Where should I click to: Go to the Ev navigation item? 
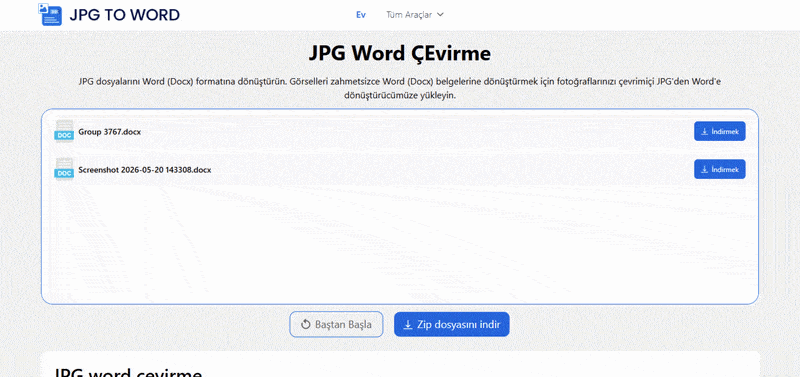pyautogui.click(x=361, y=15)
